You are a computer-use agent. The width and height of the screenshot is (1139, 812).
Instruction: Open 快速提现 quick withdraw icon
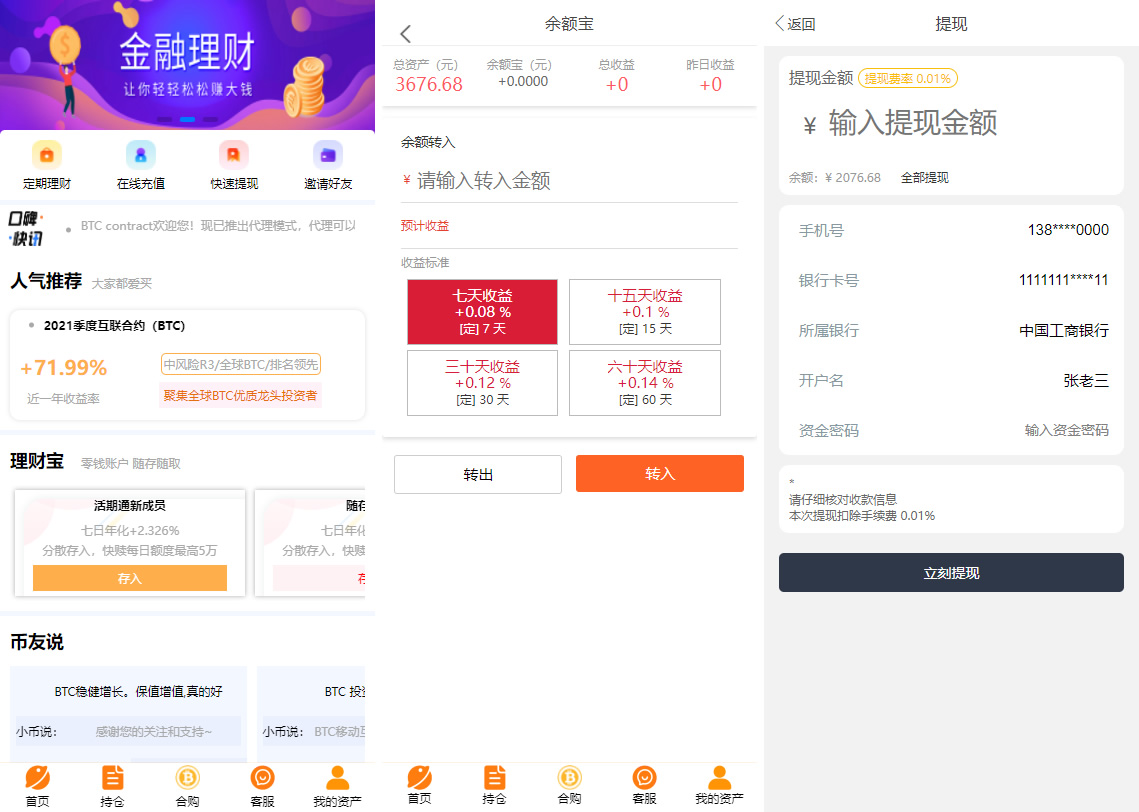pos(234,155)
